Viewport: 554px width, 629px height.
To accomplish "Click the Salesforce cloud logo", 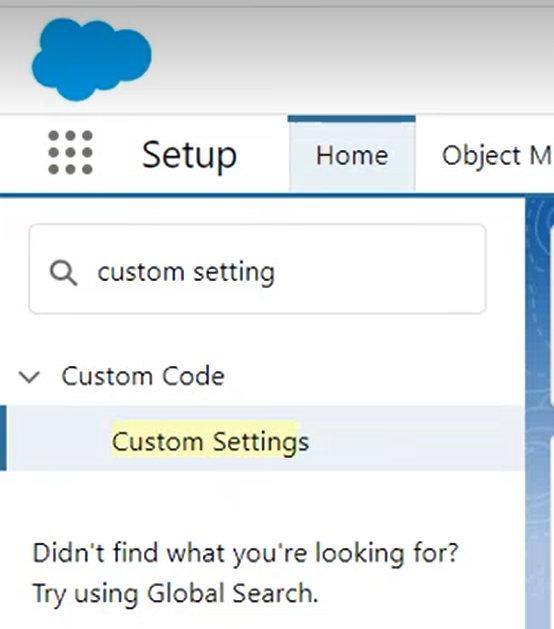I will (91, 59).
